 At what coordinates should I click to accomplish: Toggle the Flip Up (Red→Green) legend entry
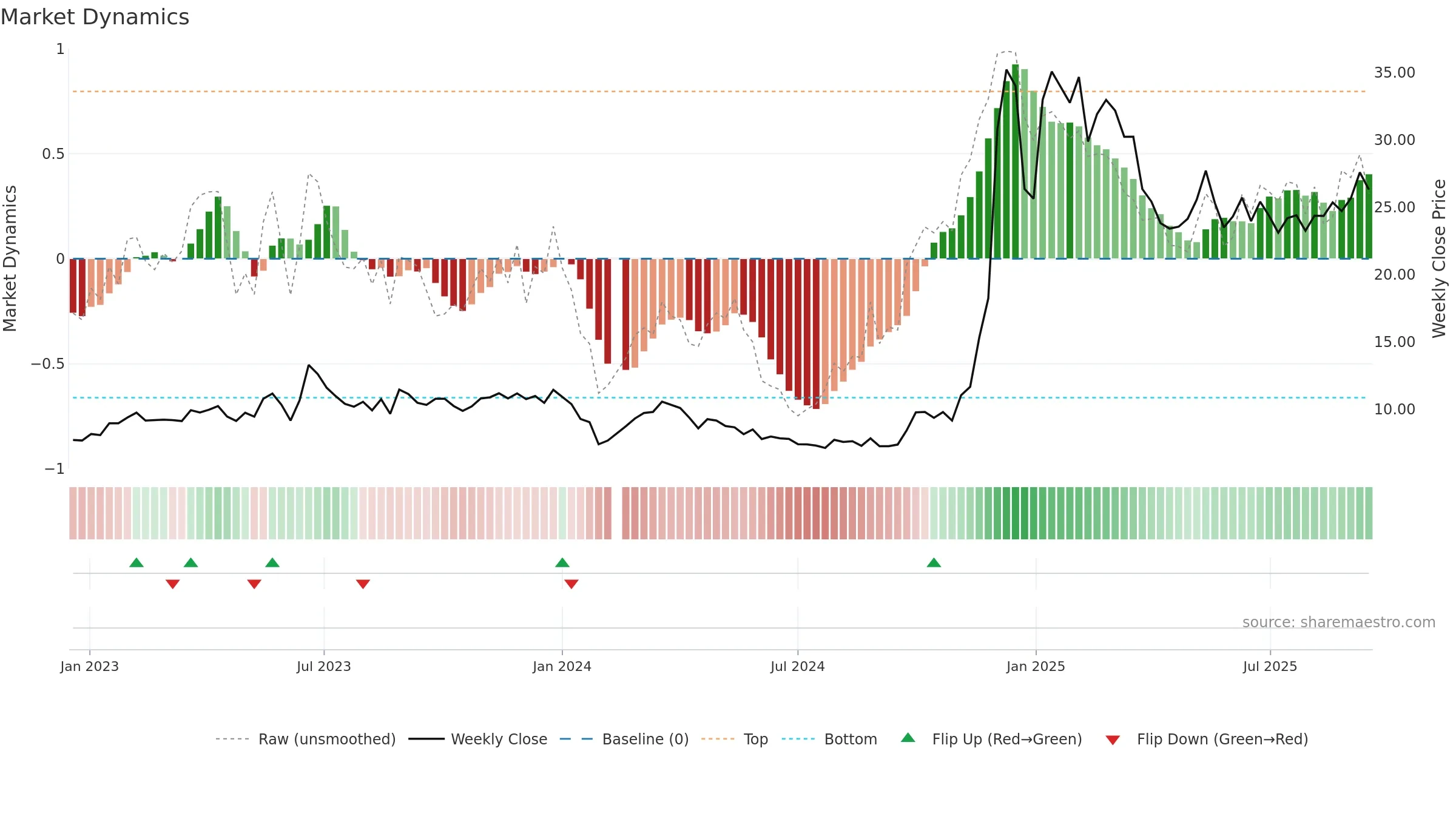click(991, 739)
